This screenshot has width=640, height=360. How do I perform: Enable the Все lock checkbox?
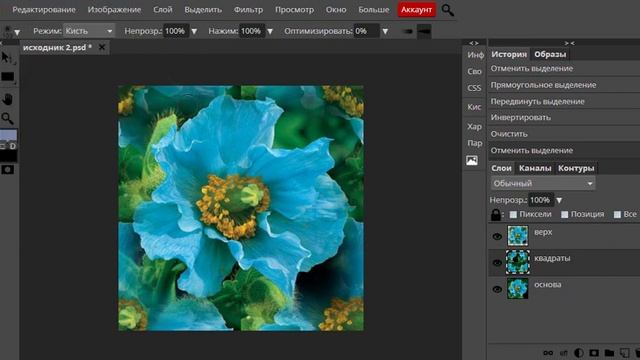617,214
